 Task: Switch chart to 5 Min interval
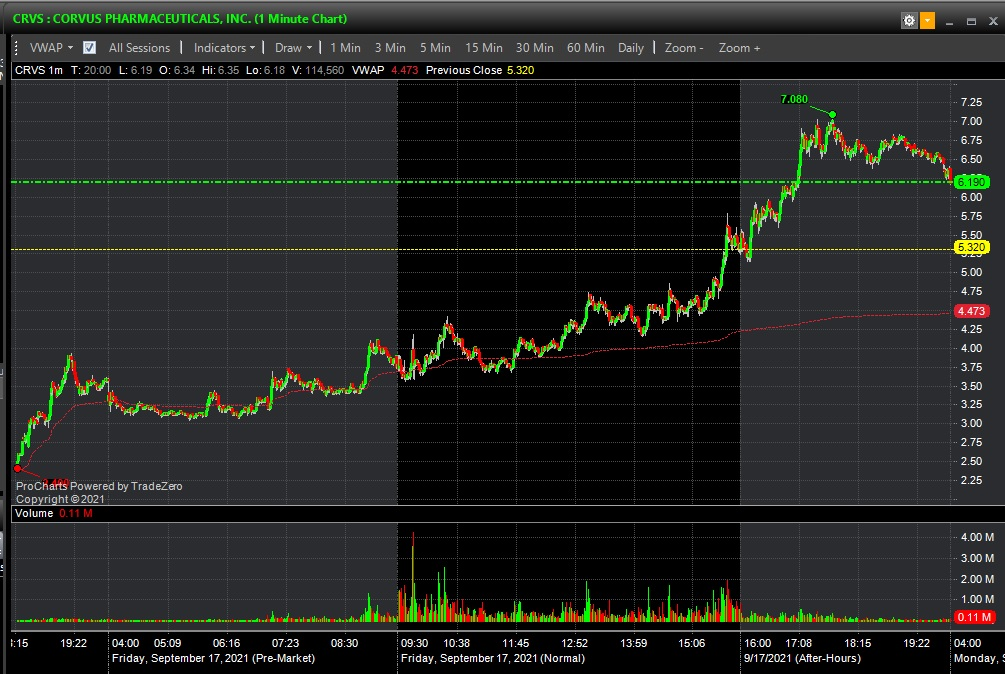point(435,48)
